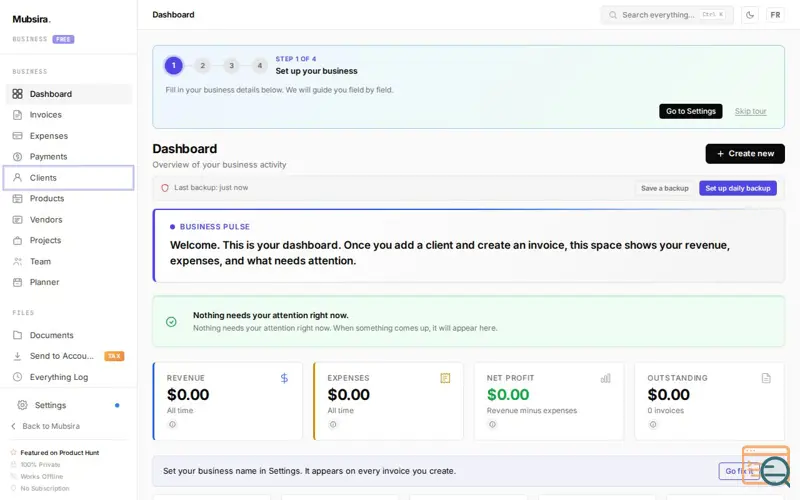Click the Send to Accountant download icon
800x500 pixels.
click(x=17, y=356)
